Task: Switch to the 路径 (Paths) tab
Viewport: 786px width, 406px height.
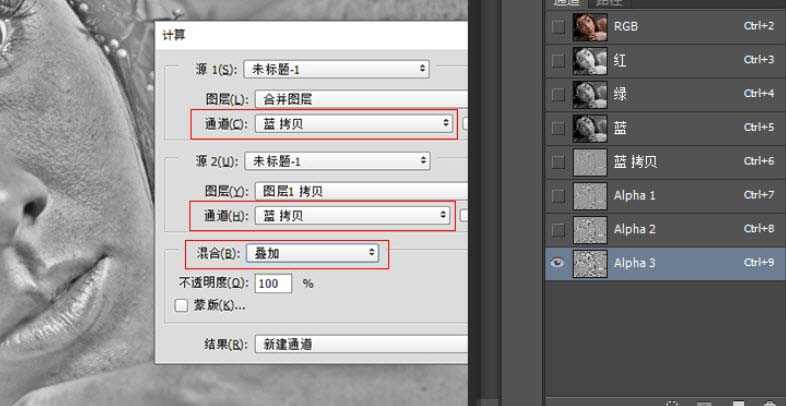Action: [609, 3]
